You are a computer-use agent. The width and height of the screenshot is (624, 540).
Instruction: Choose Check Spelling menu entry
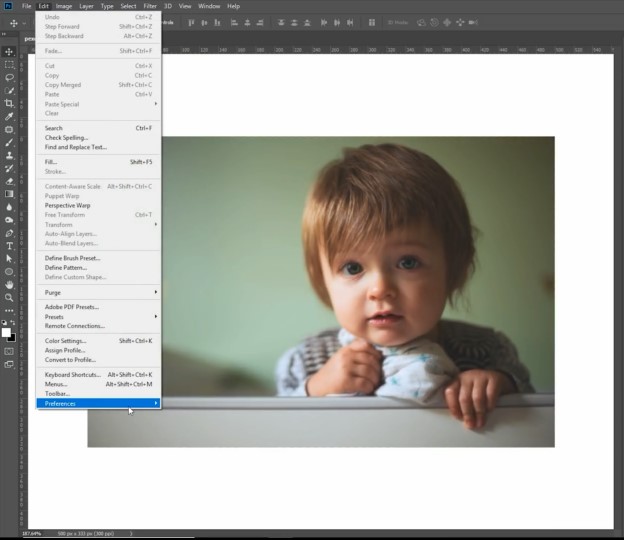[x=98, y=138]
